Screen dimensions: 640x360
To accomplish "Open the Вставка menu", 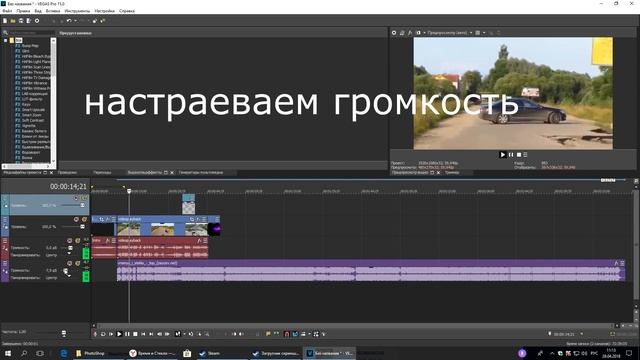I will click(53, 11).
